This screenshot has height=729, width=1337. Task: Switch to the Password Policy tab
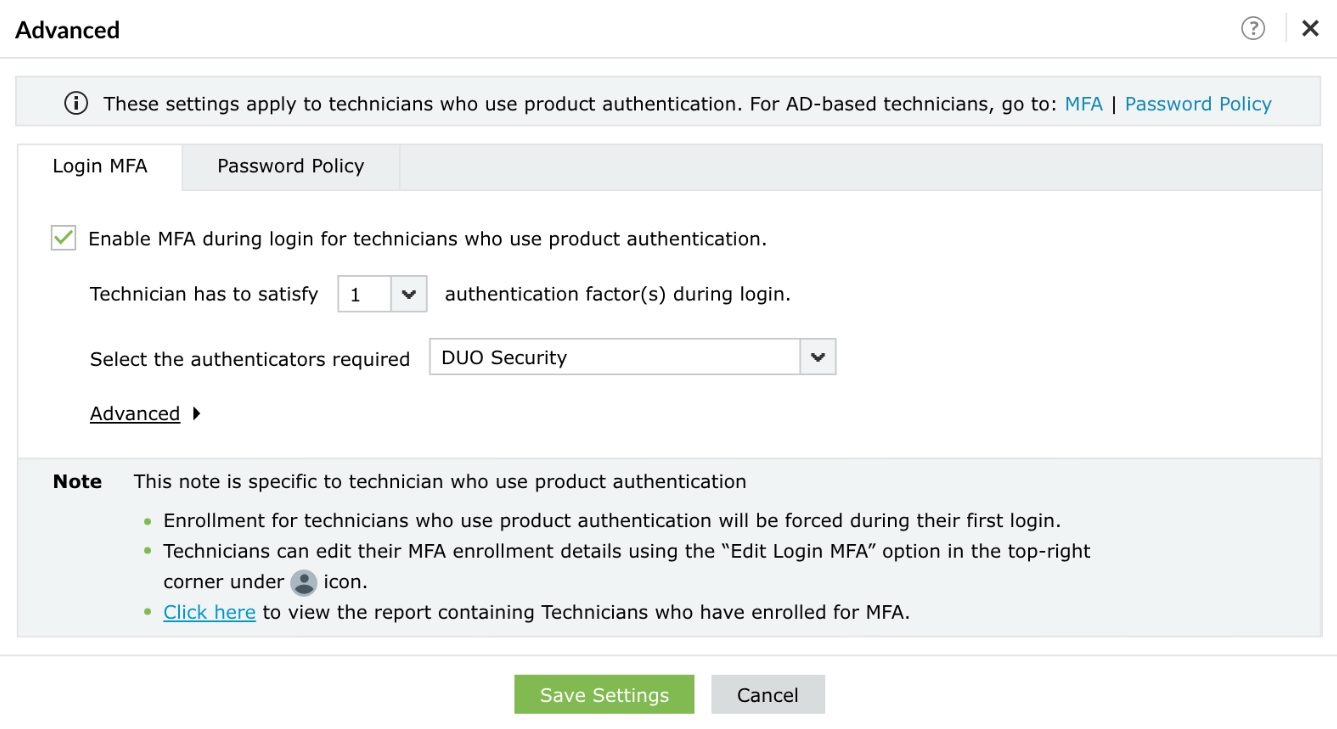click(290, 166)
